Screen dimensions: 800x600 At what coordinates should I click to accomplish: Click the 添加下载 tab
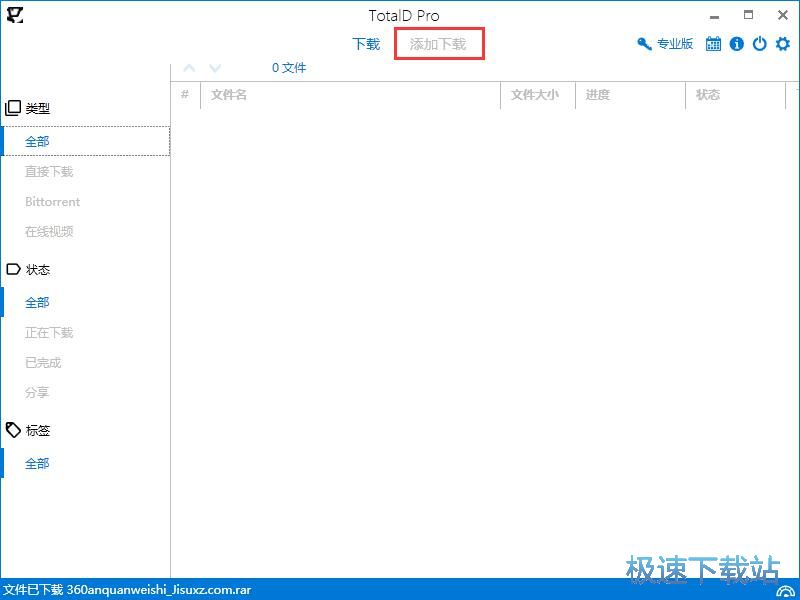click(x=438, y=44)
